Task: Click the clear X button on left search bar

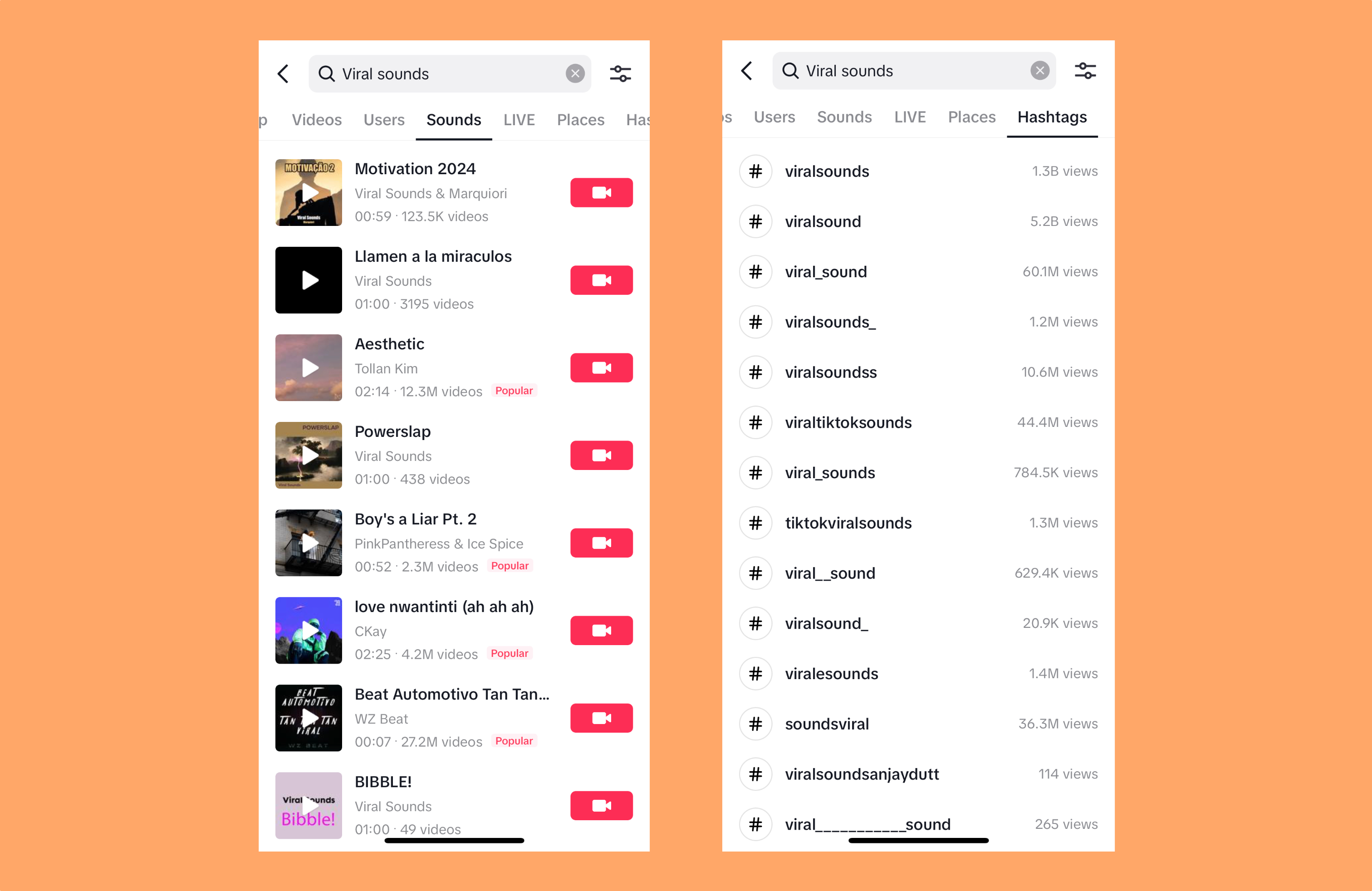Action: pos(576,73)
